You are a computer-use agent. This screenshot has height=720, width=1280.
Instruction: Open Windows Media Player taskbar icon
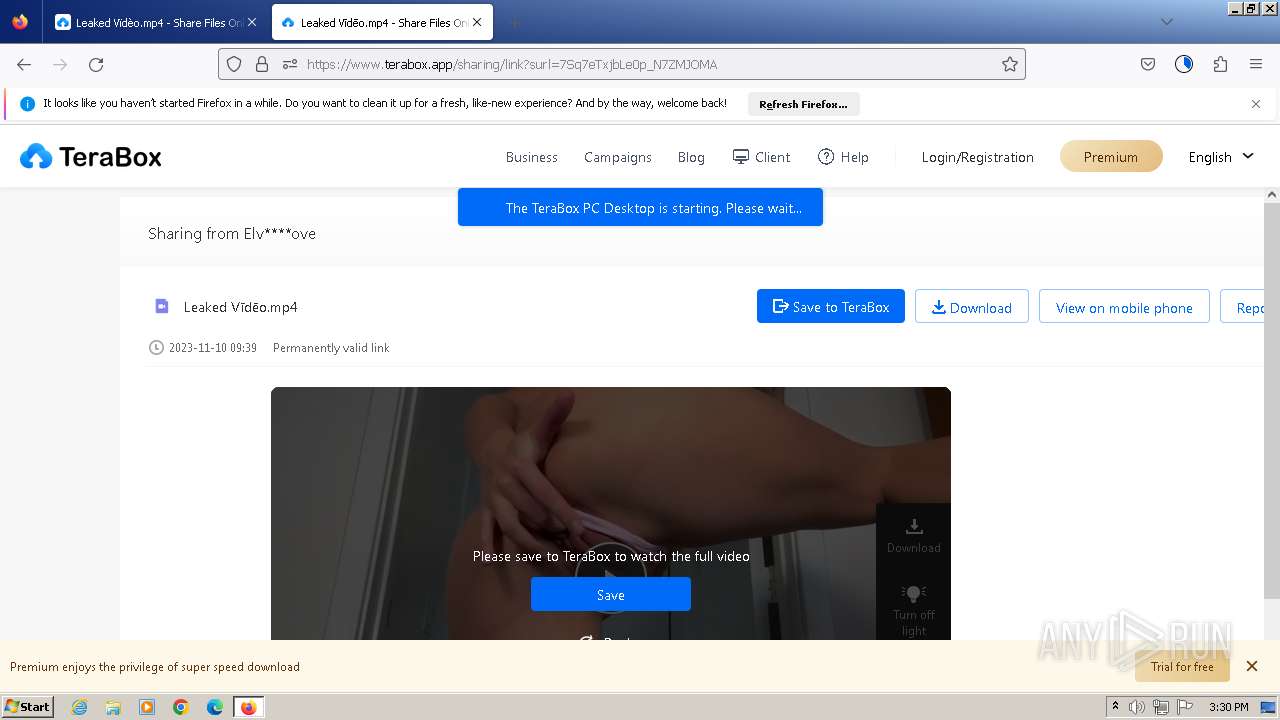click(147, 707)
